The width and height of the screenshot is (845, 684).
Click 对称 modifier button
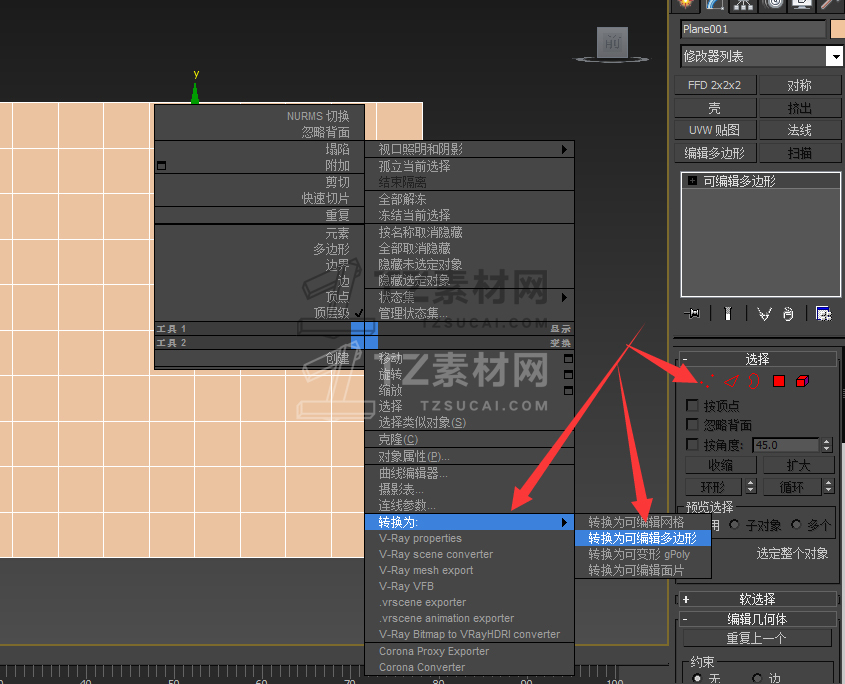click(x=800, y=85)
